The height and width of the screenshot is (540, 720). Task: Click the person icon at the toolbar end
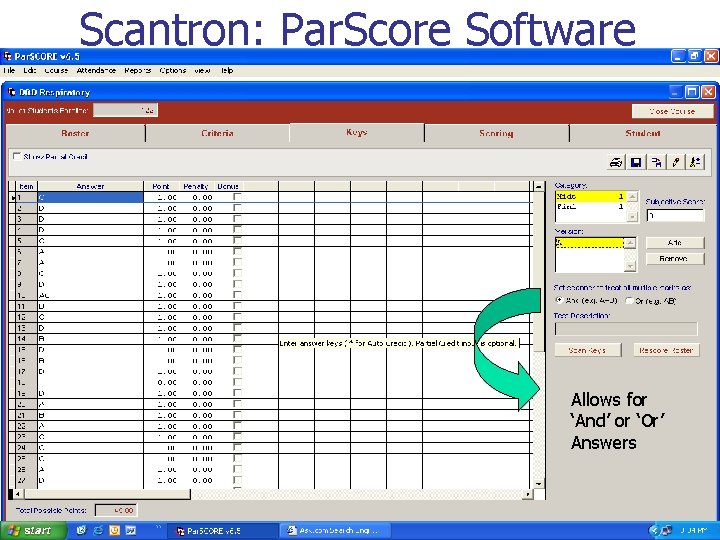(695, 162)
